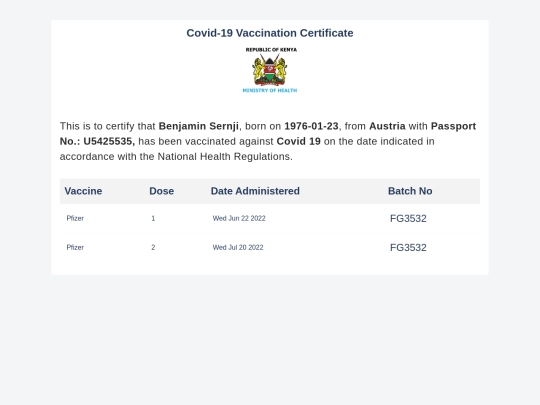Viewport: 540px width, 405px height.
Task: Click dose number 2 cell
Action: point(153,248)
